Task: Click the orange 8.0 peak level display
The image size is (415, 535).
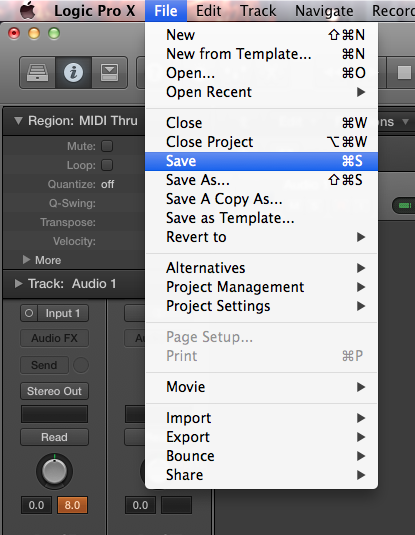Action: click(x=72, y=505)
